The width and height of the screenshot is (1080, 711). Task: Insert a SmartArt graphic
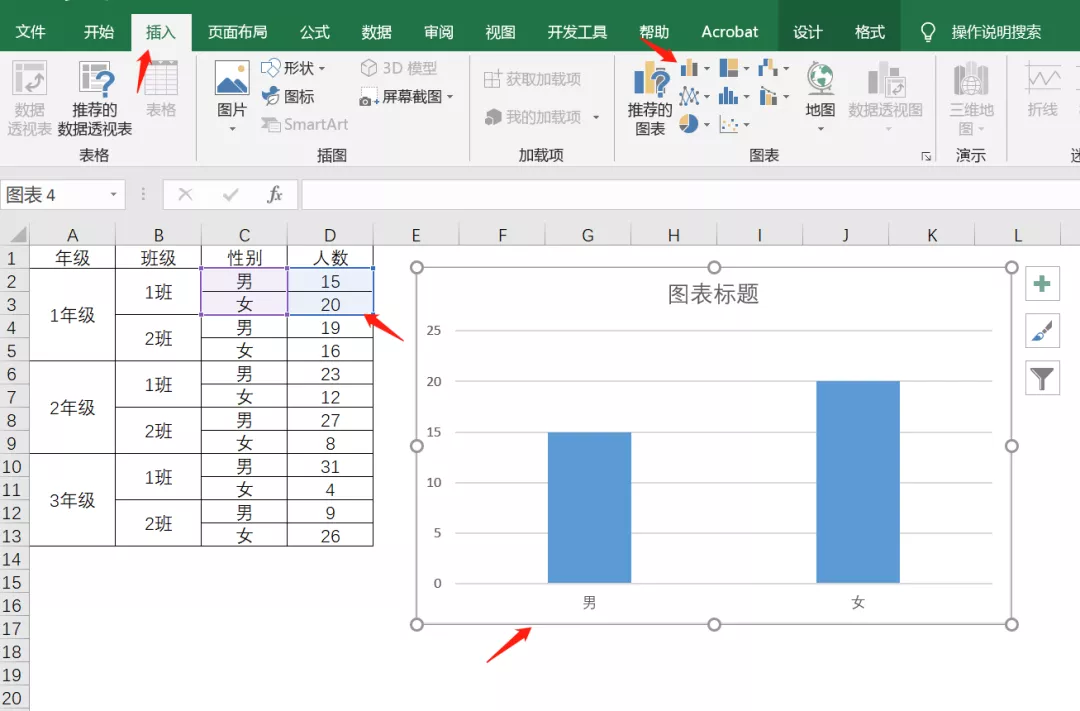(x=304, y=125)
